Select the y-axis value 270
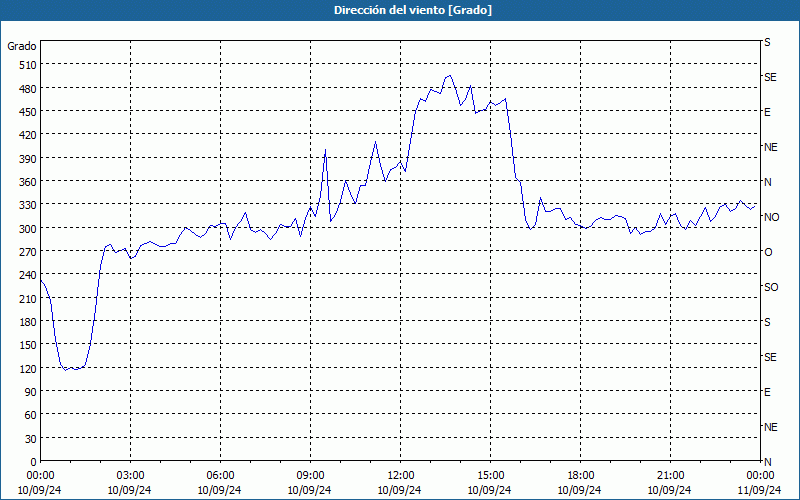Viewport: 800px width, 500px height. (29, 252)
